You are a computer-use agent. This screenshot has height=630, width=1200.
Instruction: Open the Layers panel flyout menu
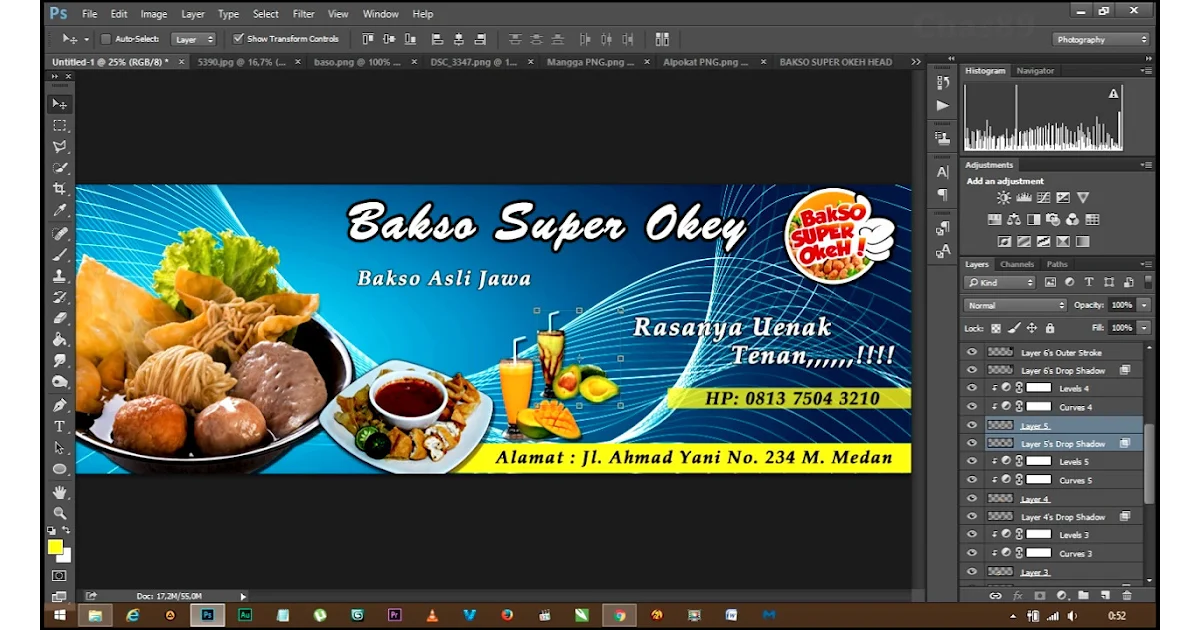(x=1146, y=265)
